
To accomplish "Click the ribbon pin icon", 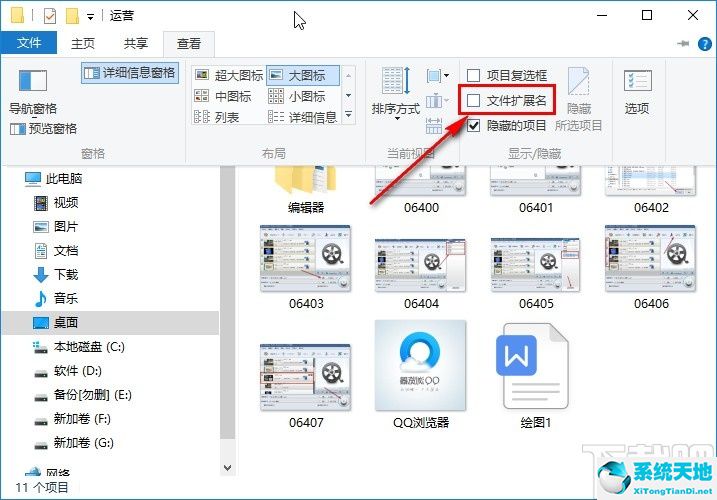I will point(683,43).
